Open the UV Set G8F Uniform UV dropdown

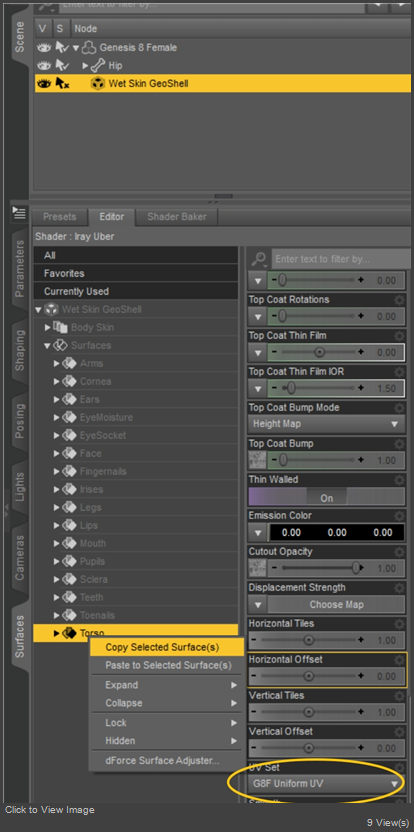(x=326, y=784)
